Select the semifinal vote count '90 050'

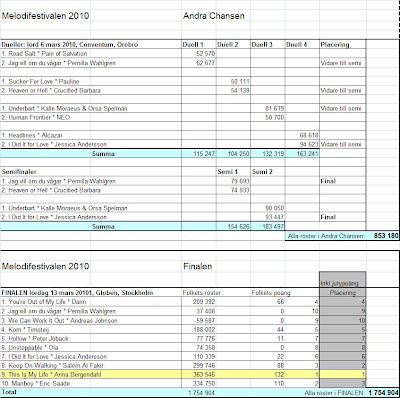[x=275, y=208]
